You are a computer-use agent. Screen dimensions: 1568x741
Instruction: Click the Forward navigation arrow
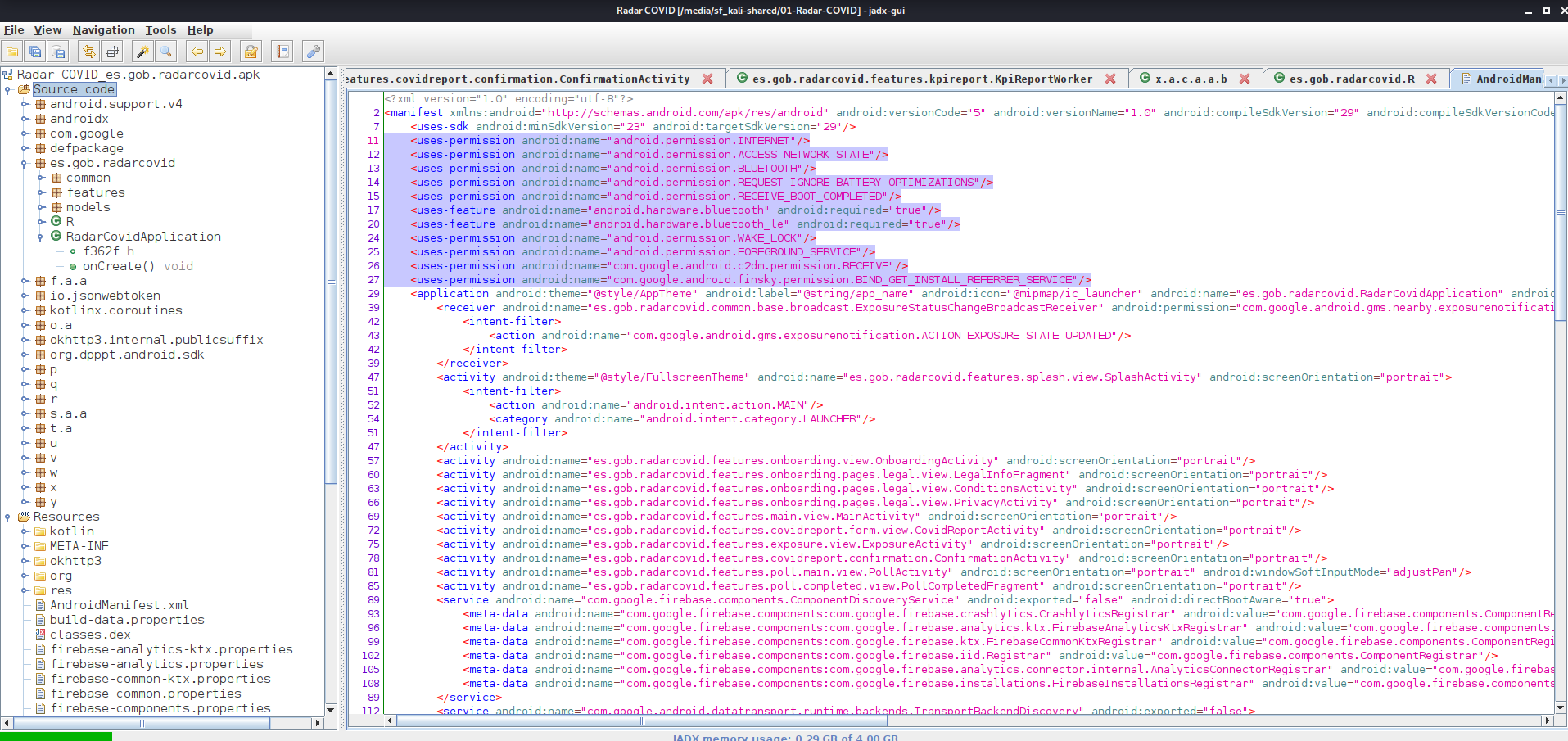tap(220, 52)
